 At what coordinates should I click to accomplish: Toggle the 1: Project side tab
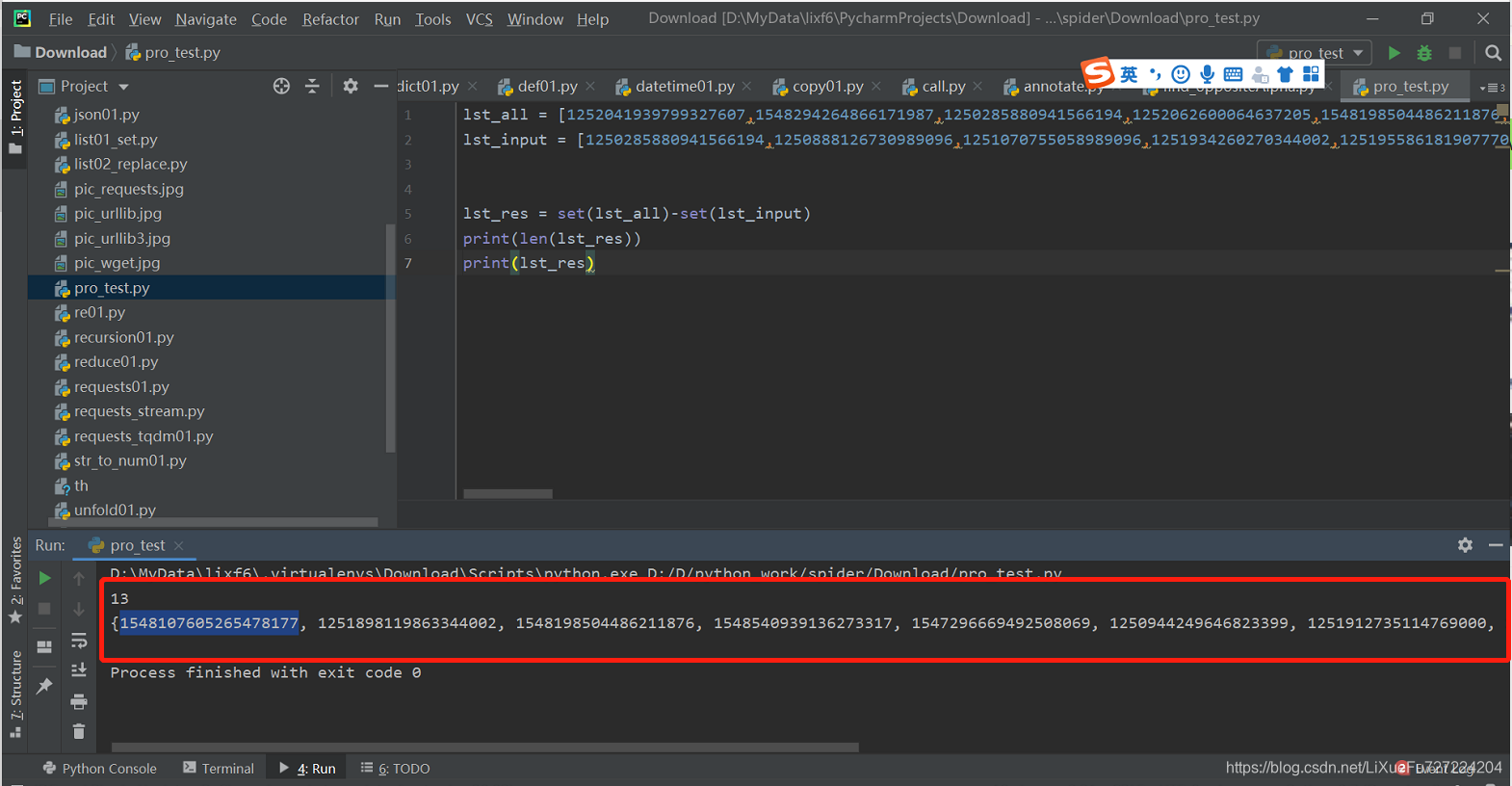15,118
